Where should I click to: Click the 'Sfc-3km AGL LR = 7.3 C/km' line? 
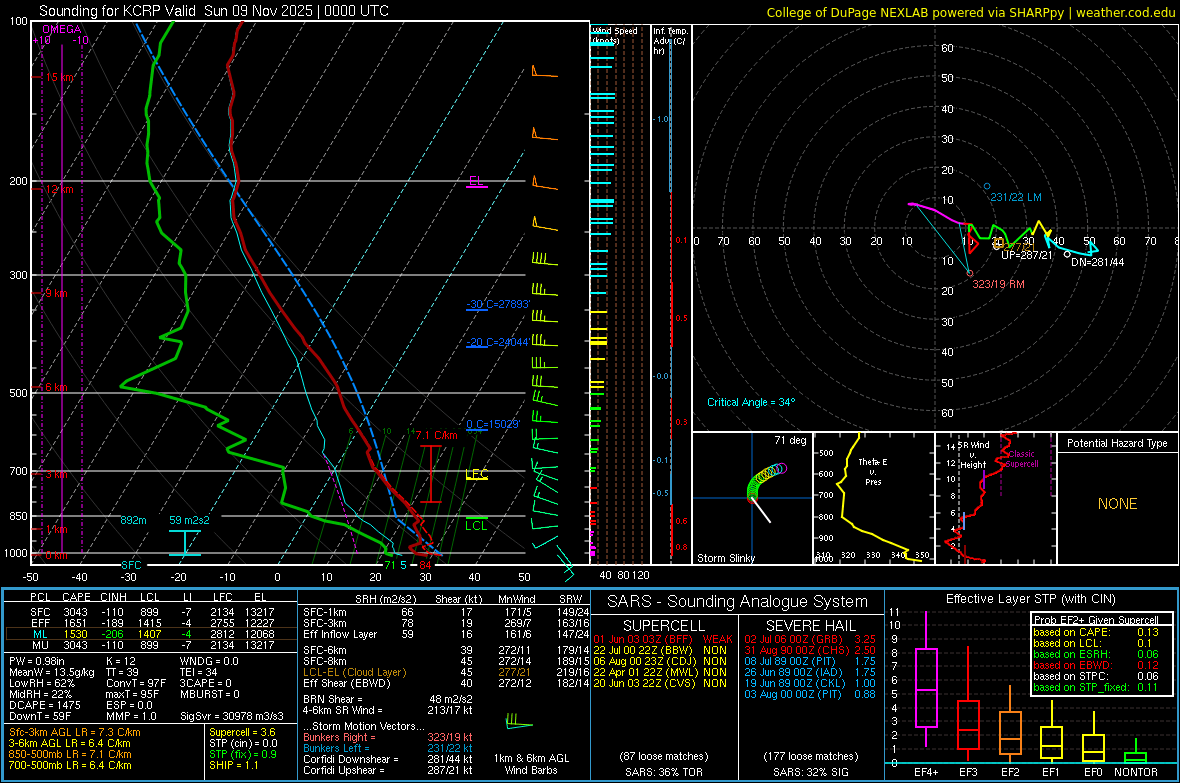(x=75, y=733)
